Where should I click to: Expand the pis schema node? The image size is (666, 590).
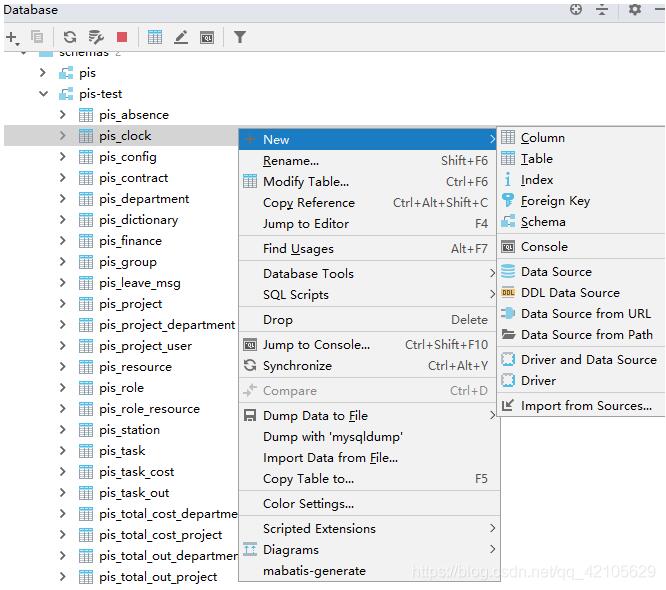click(43, 73)
